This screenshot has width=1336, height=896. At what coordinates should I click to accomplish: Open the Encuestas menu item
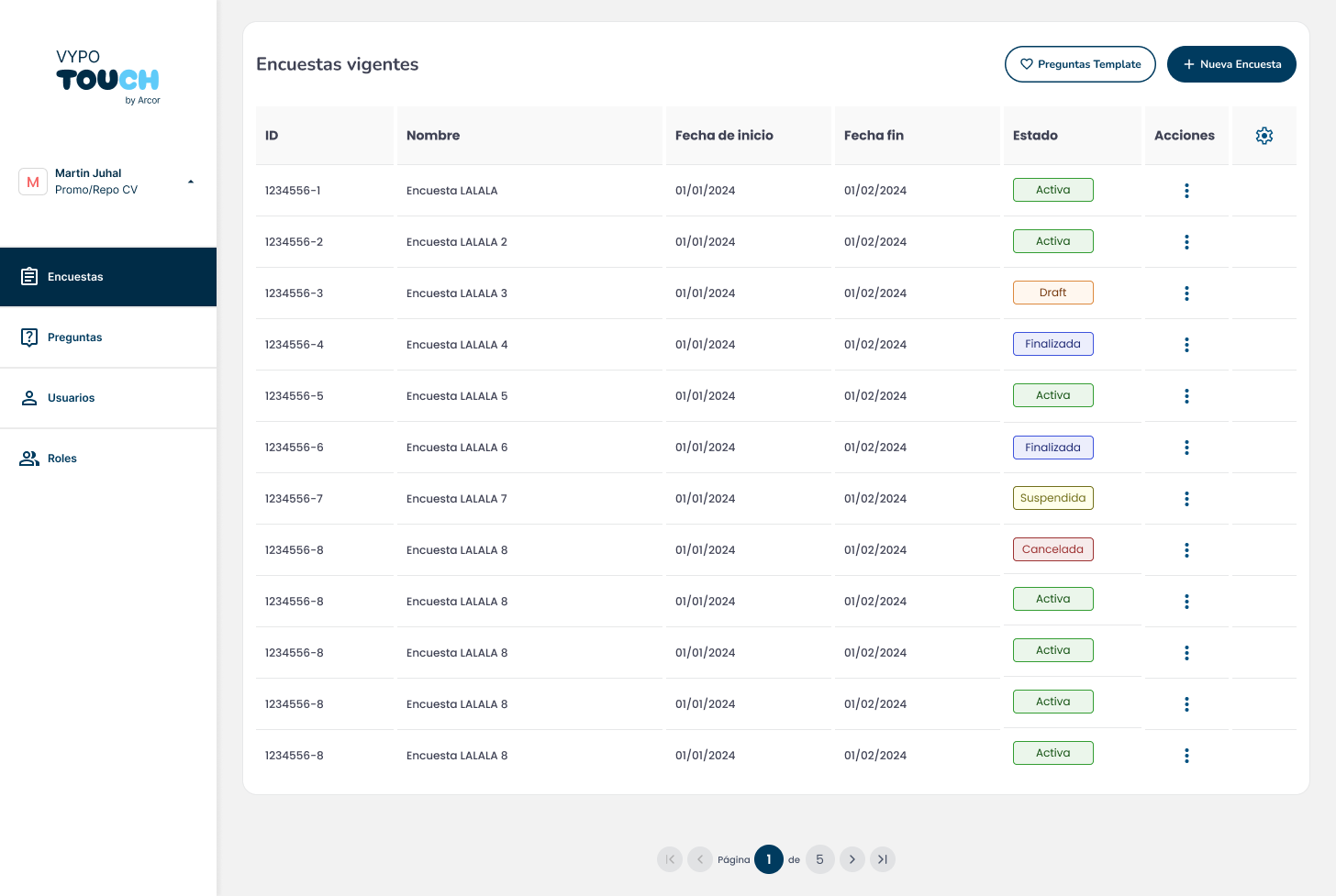(x=108, y=277)
